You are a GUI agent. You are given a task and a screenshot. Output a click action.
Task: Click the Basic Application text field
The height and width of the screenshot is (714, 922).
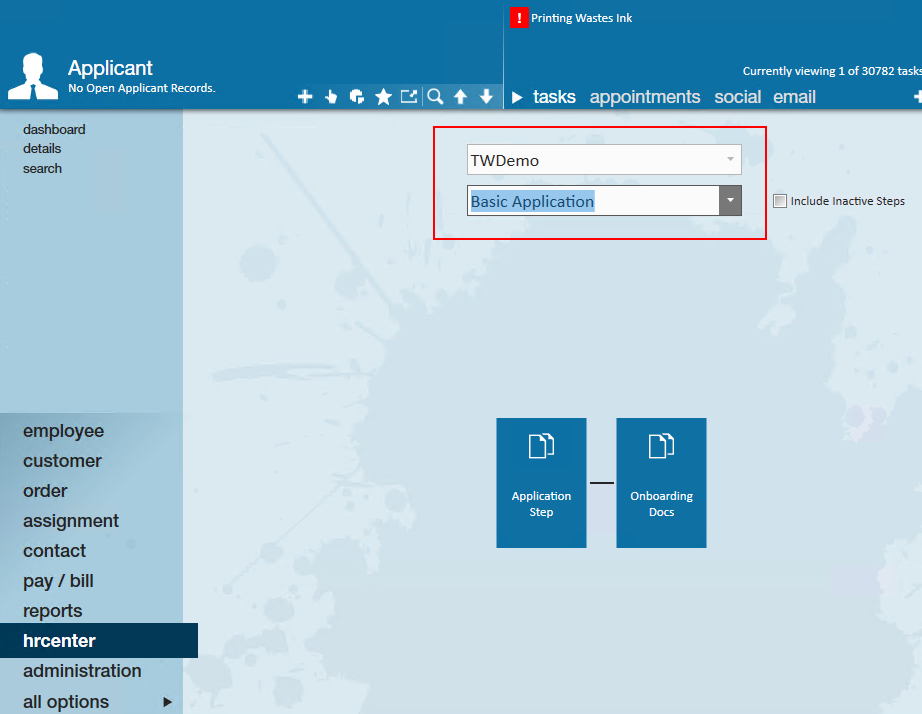point(593,201)
